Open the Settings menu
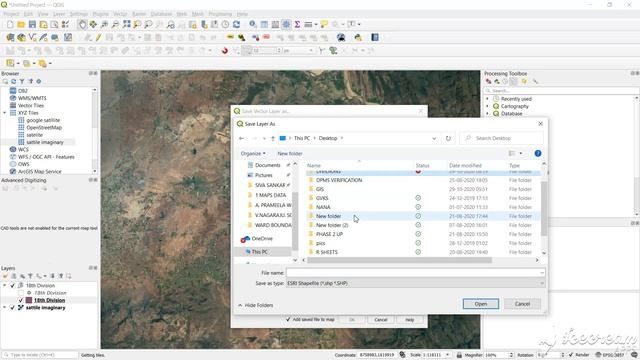640x360 pixels. (x=79, y=14)
